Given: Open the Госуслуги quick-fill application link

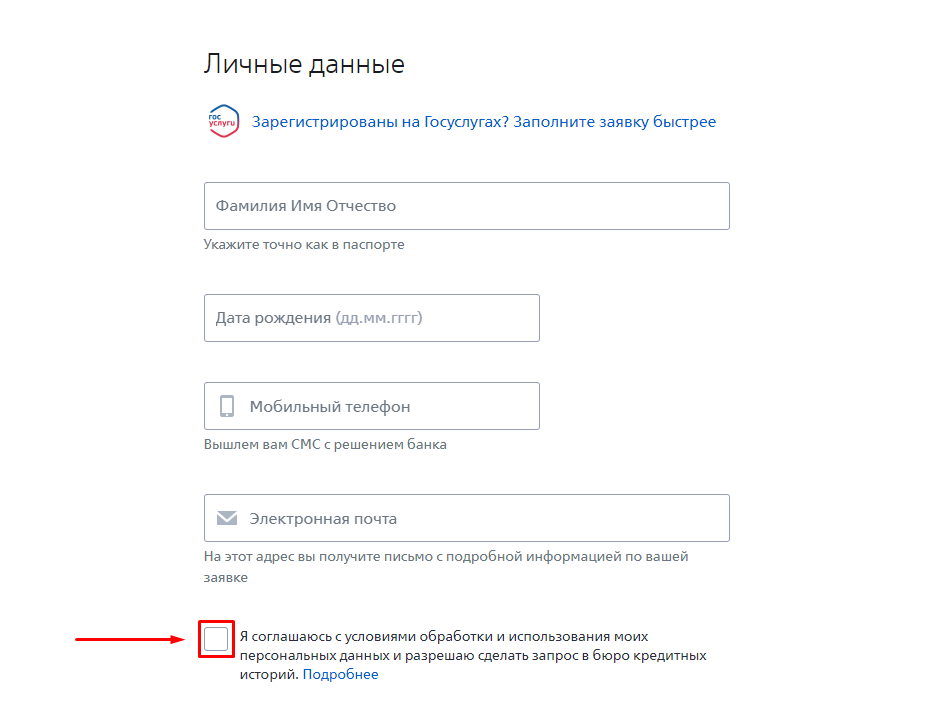Looking at the screenshot, I should [484, 122].
